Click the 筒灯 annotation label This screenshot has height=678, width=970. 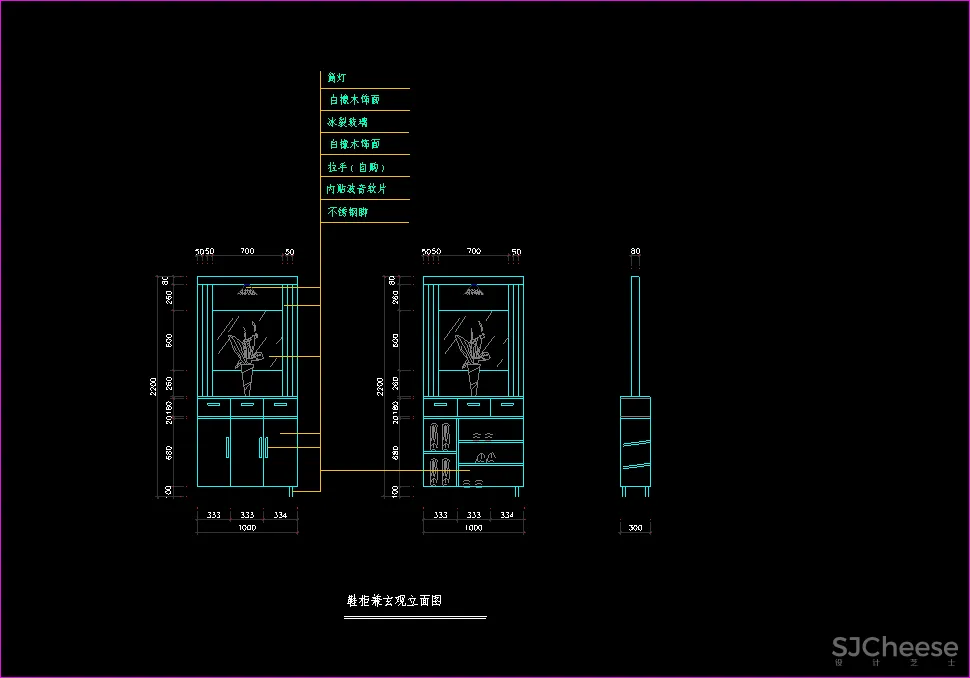336,77
